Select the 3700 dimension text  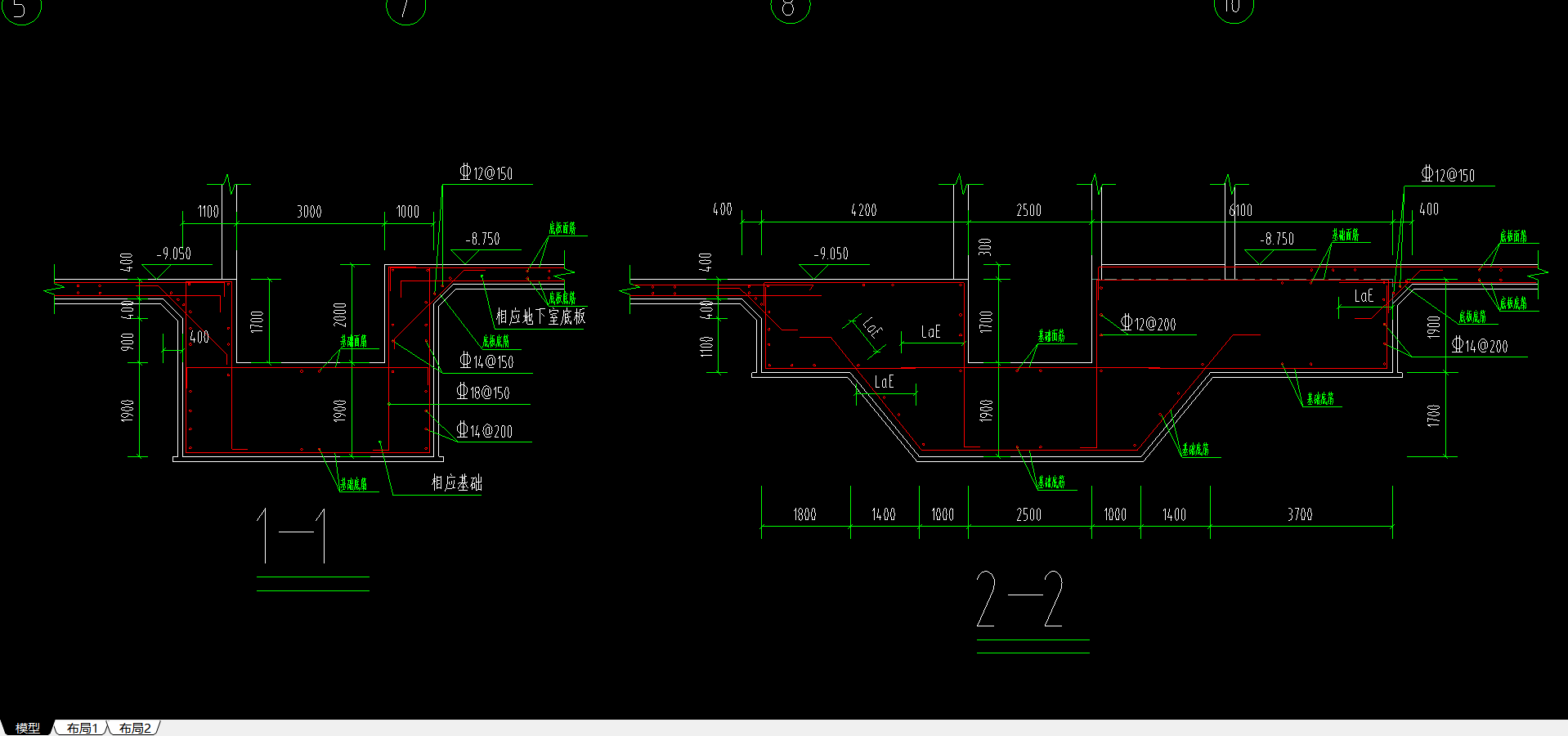click(x=1300, y=514)
